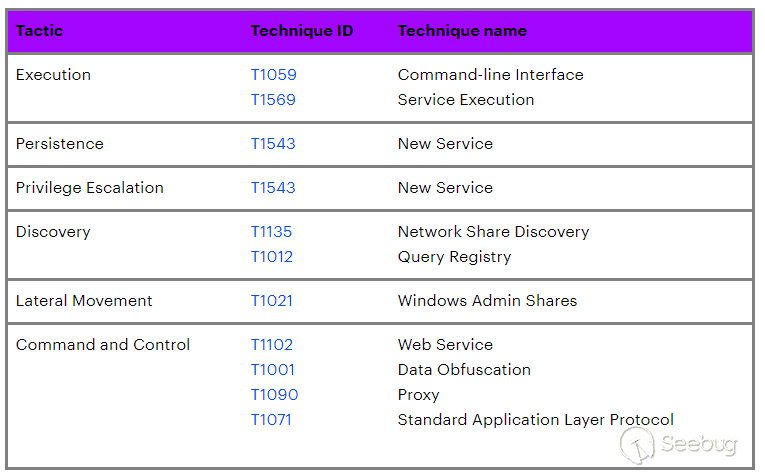Click the Command and Control tactic cell
This screenshot has height=472, width=765.
click(103, 345)
